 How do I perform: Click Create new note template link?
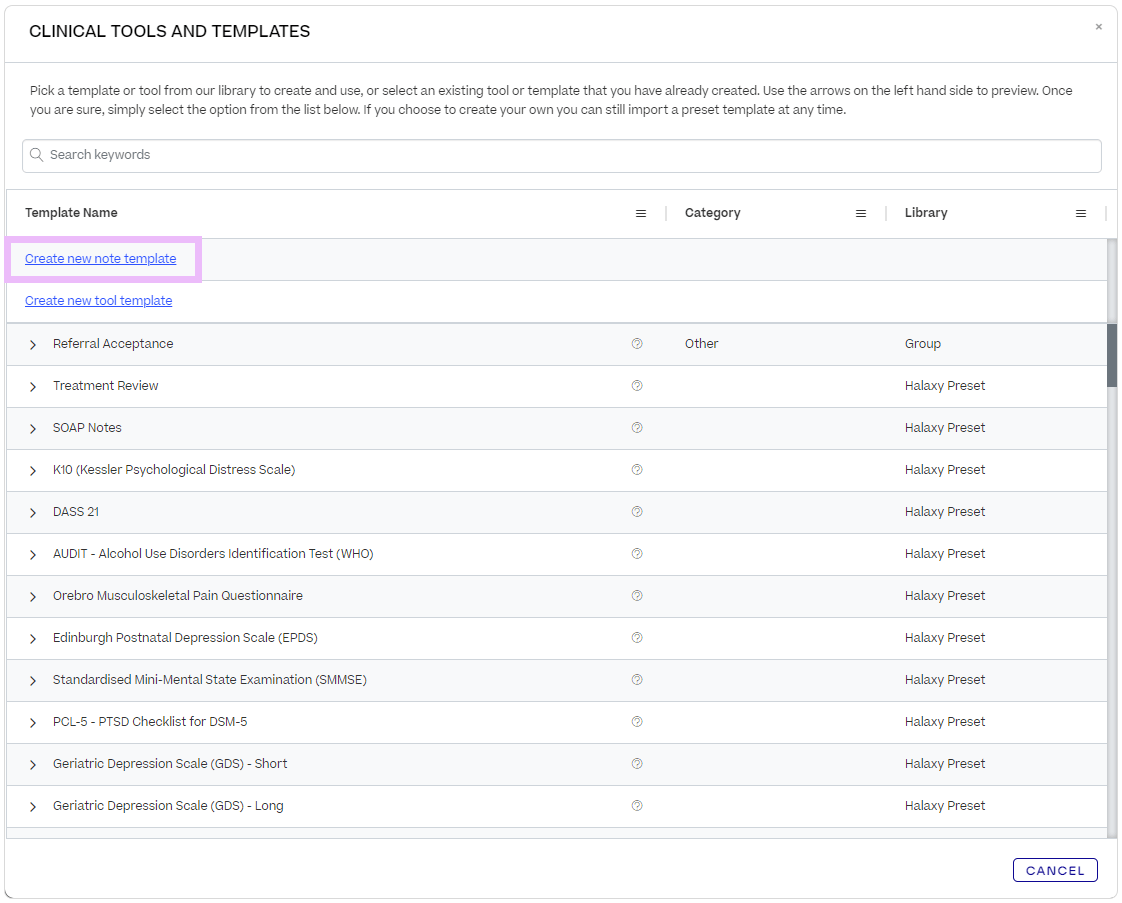pyautogui.click(x=100, y=259)
